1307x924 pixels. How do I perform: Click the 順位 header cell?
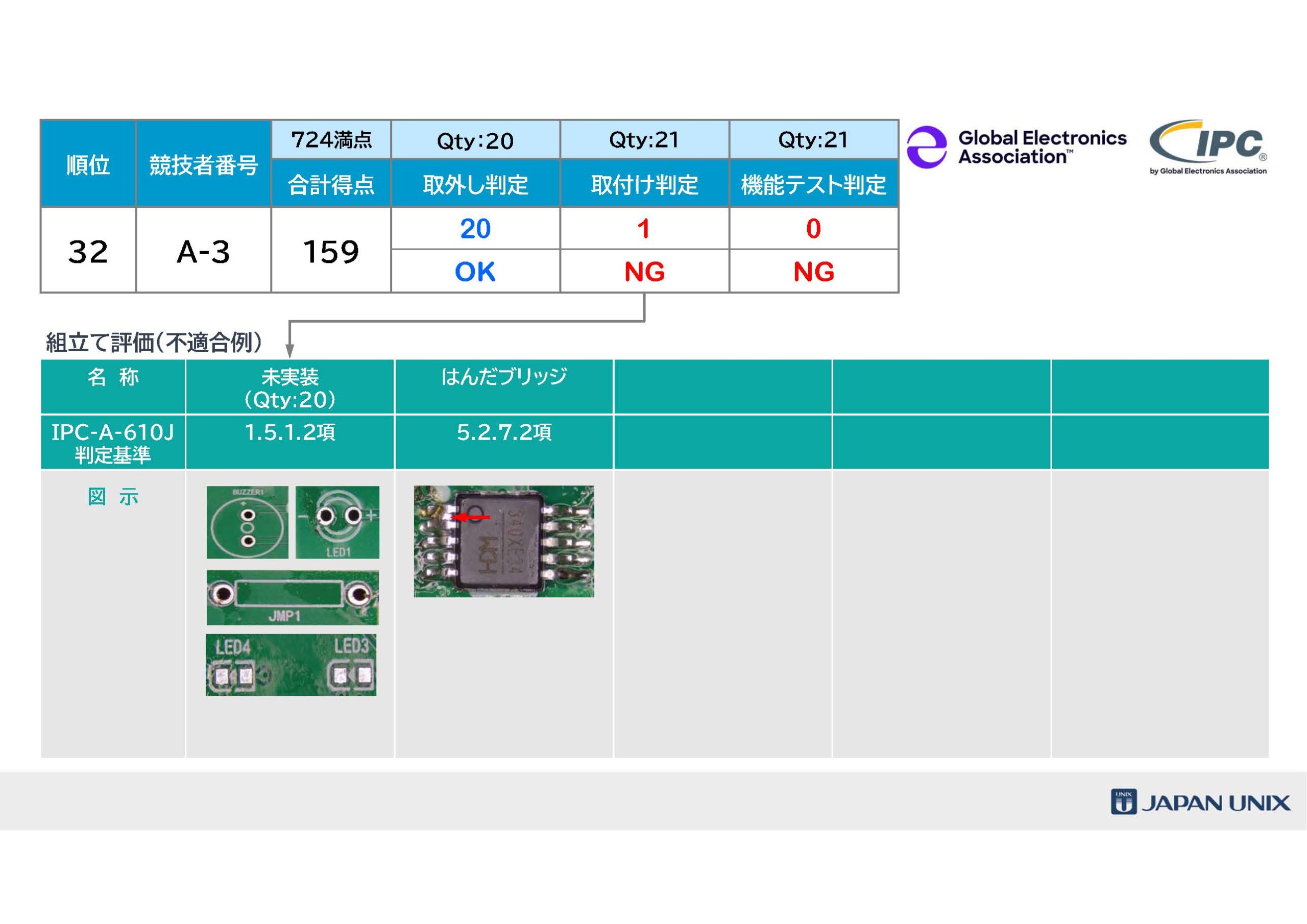88,164
